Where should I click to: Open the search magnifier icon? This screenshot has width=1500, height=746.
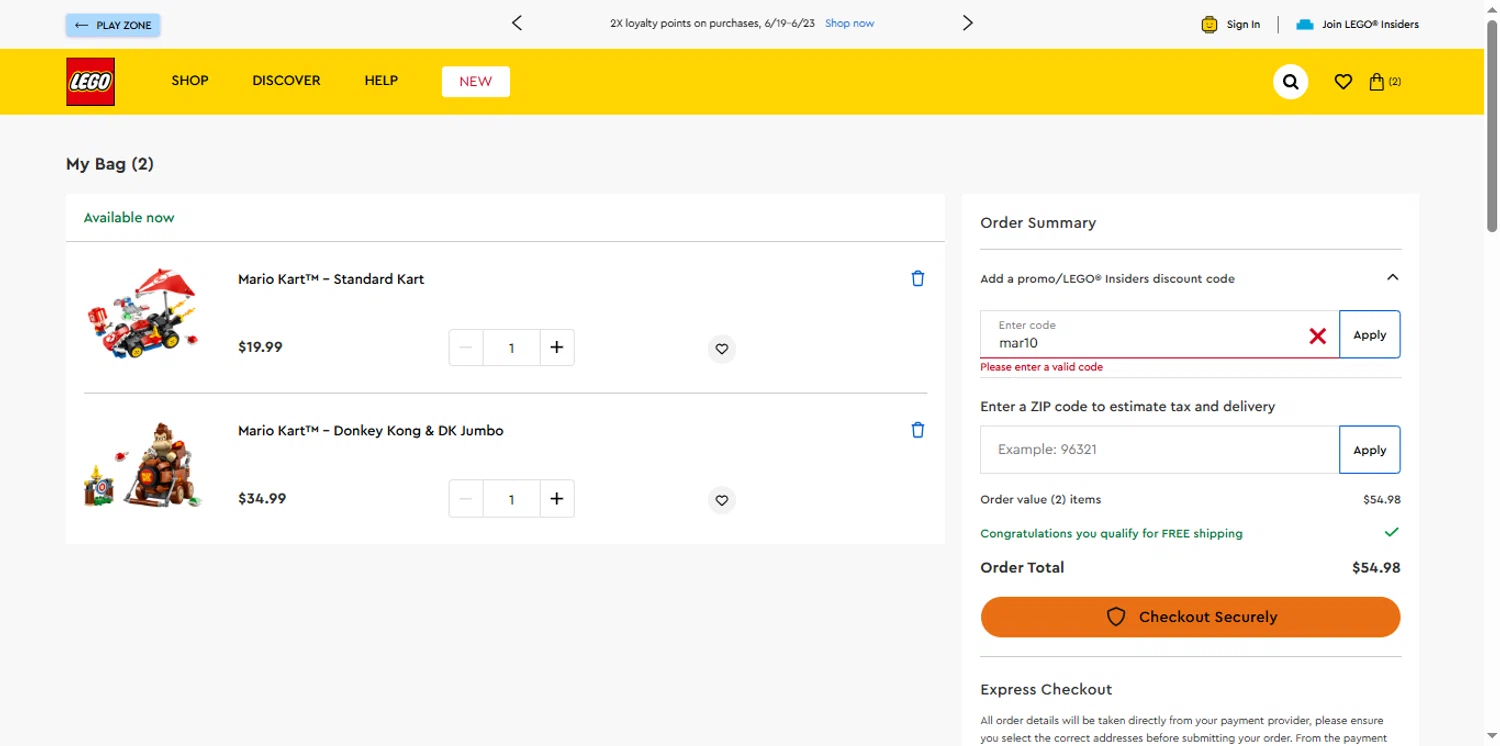[x=1290, y=82]
